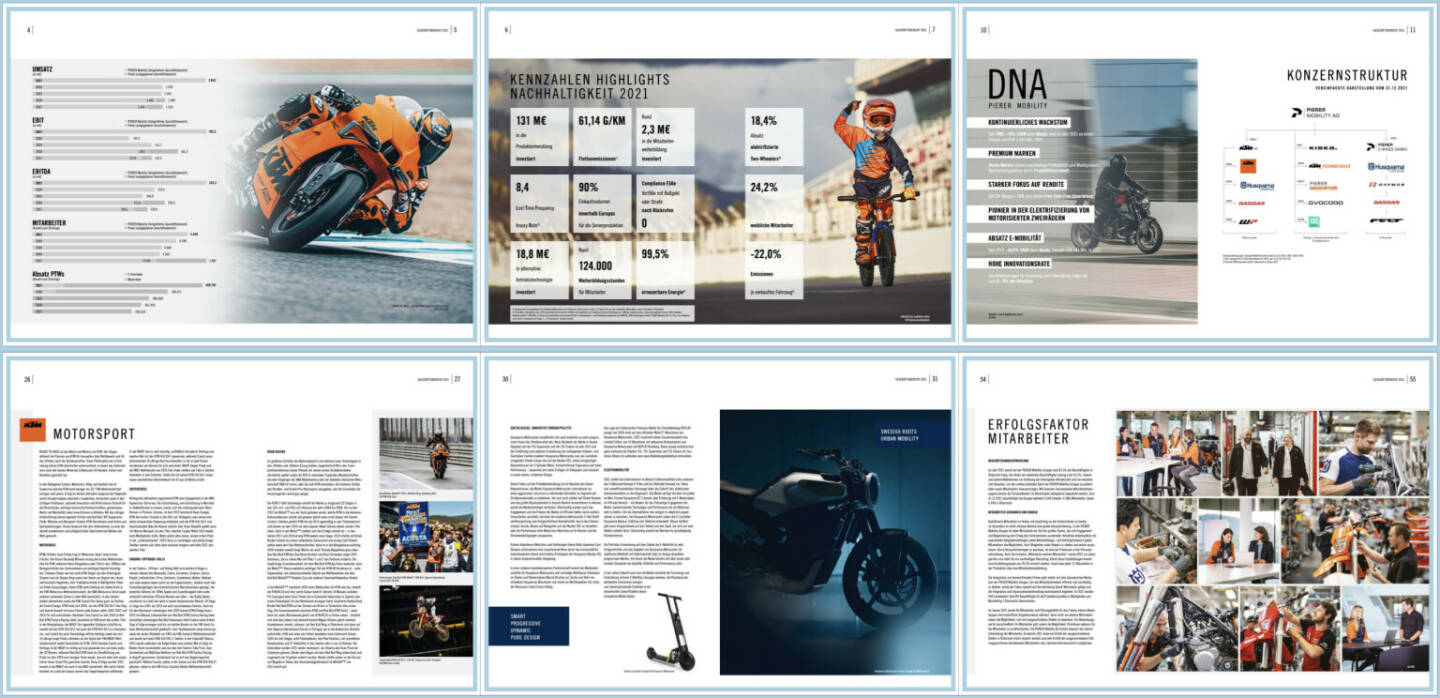1440x698 pixels.
Task: Click the R Raymon logo
Action: pyautogui.click(x=1385, y=185)
